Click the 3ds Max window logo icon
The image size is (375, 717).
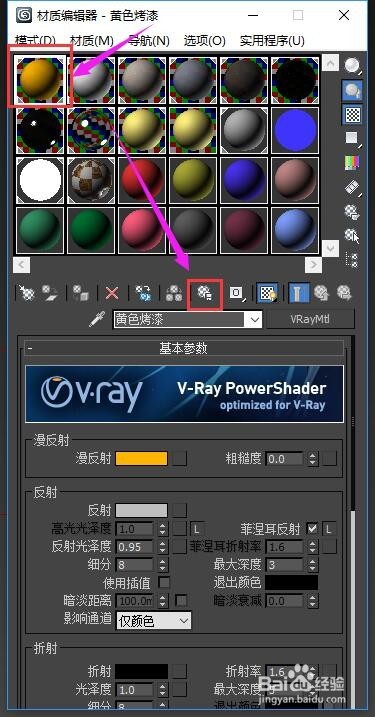[23, 15]
